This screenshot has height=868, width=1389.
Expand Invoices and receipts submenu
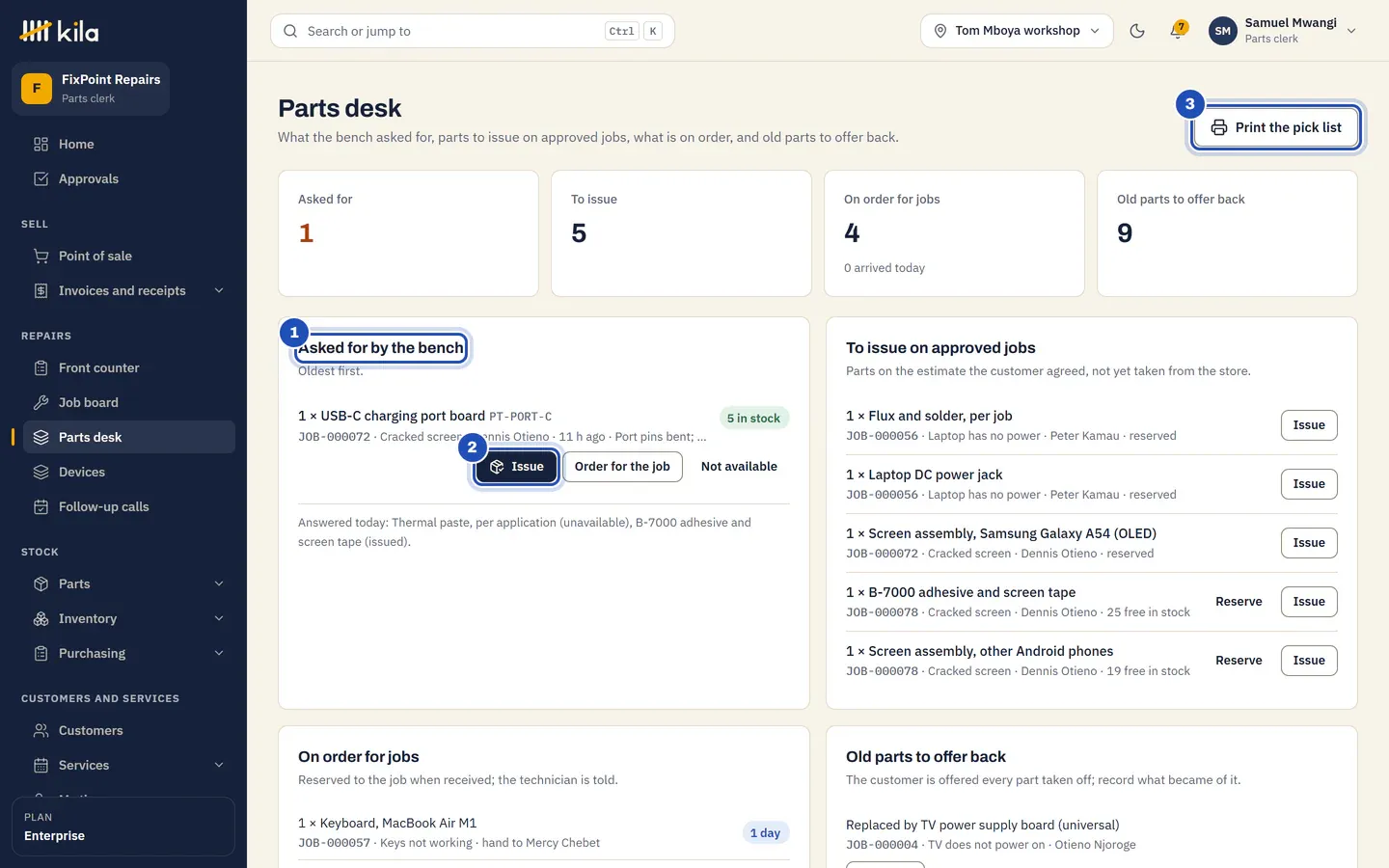pyautogui.click(x=219, y=291)
